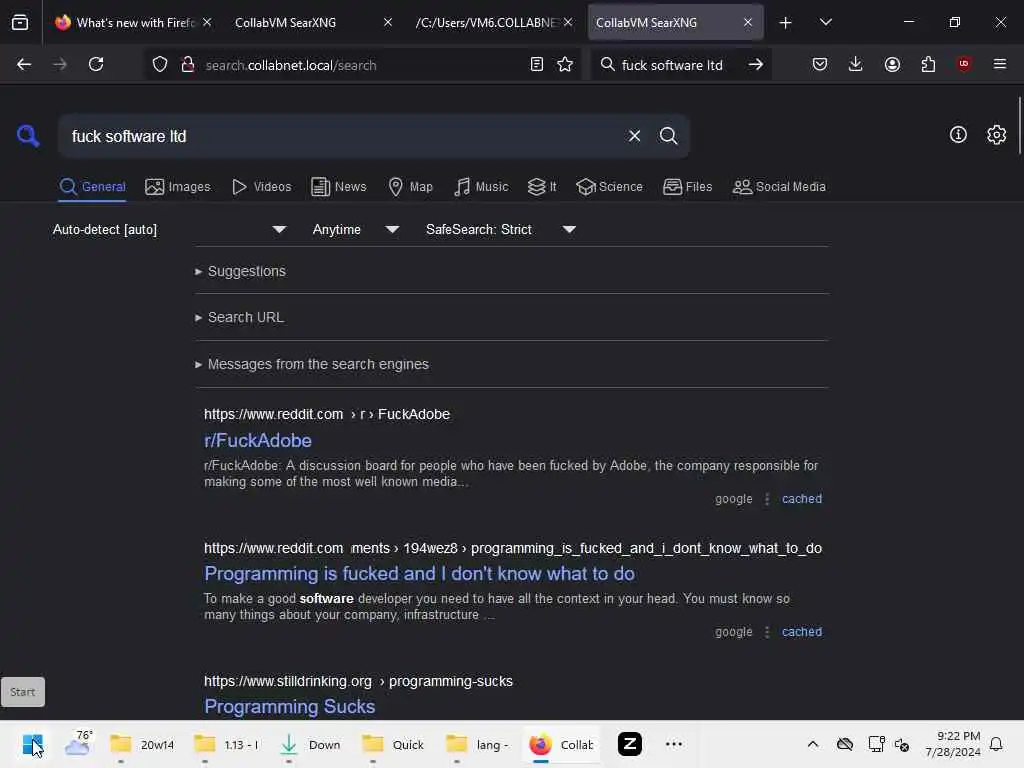Select the It search category

[542, 187]
